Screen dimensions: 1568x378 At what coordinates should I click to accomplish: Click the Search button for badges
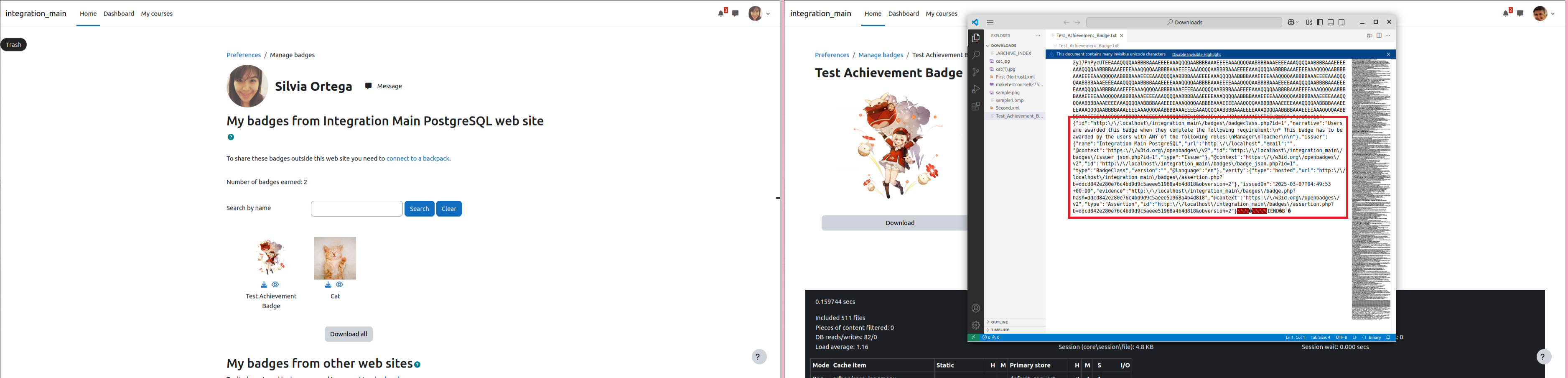tap(420, 209)
